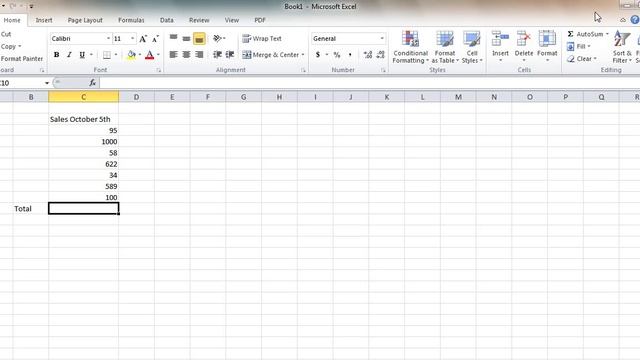The width and height of the screenshot is (640, 360).
Task: Toggle Bold formatting
Action: (56, 55)
